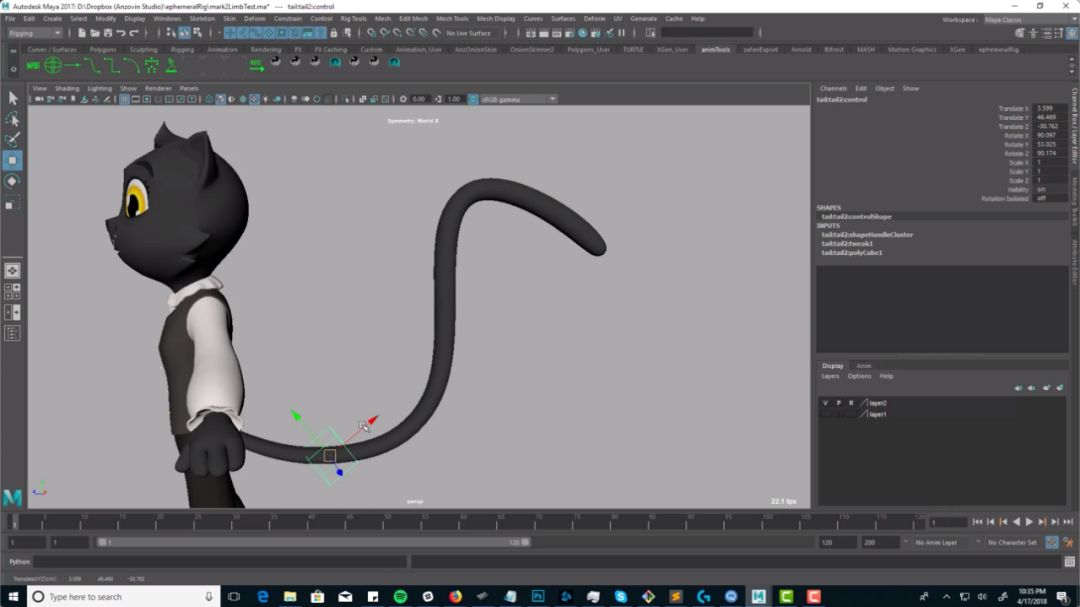Viewport: 1080px width, 607px height.
Task: Click the Undo arrow icon
Action: pos(121,33)
